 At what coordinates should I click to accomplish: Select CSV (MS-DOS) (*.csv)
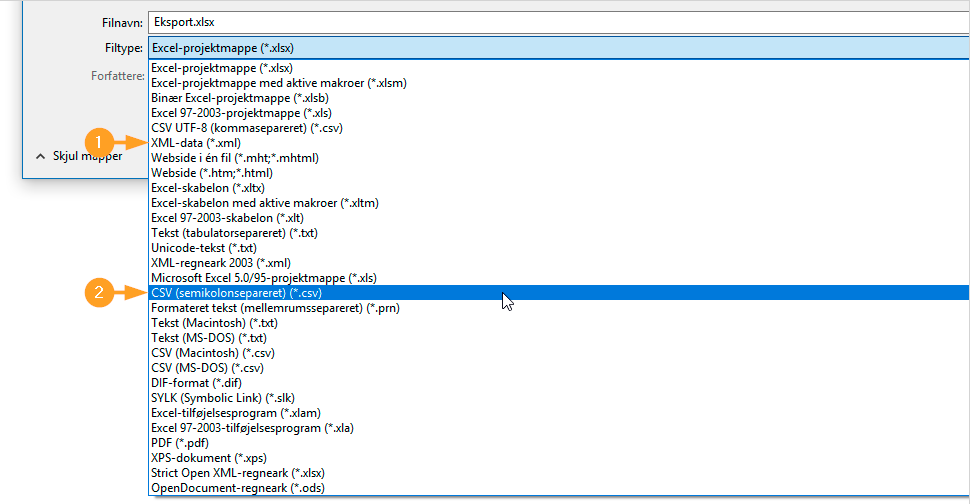coord(559,368)
